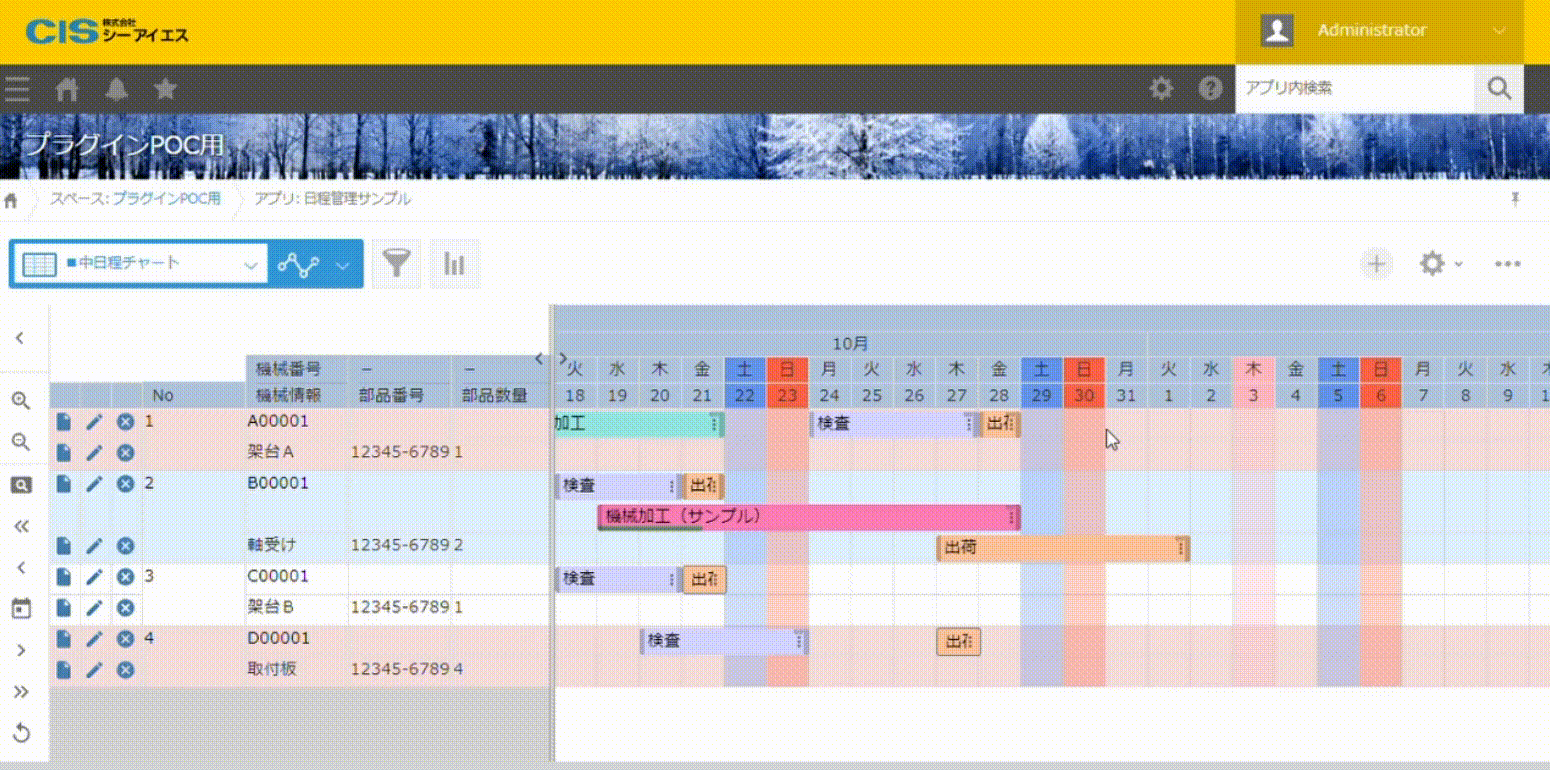Click the calendar icon in left sidebar
The width and height of the screenshot is (1550, 770).
tap(20, 608)
